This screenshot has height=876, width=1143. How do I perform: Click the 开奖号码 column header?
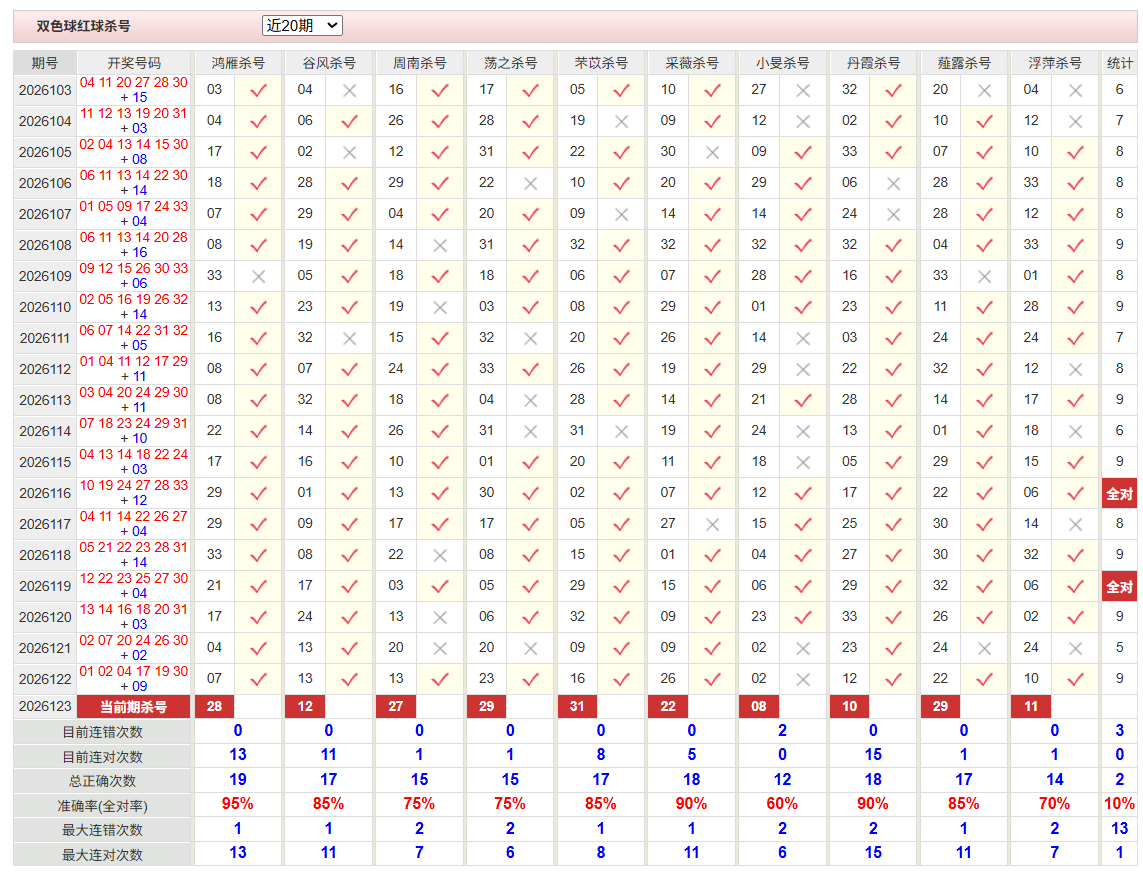point(134,63)
